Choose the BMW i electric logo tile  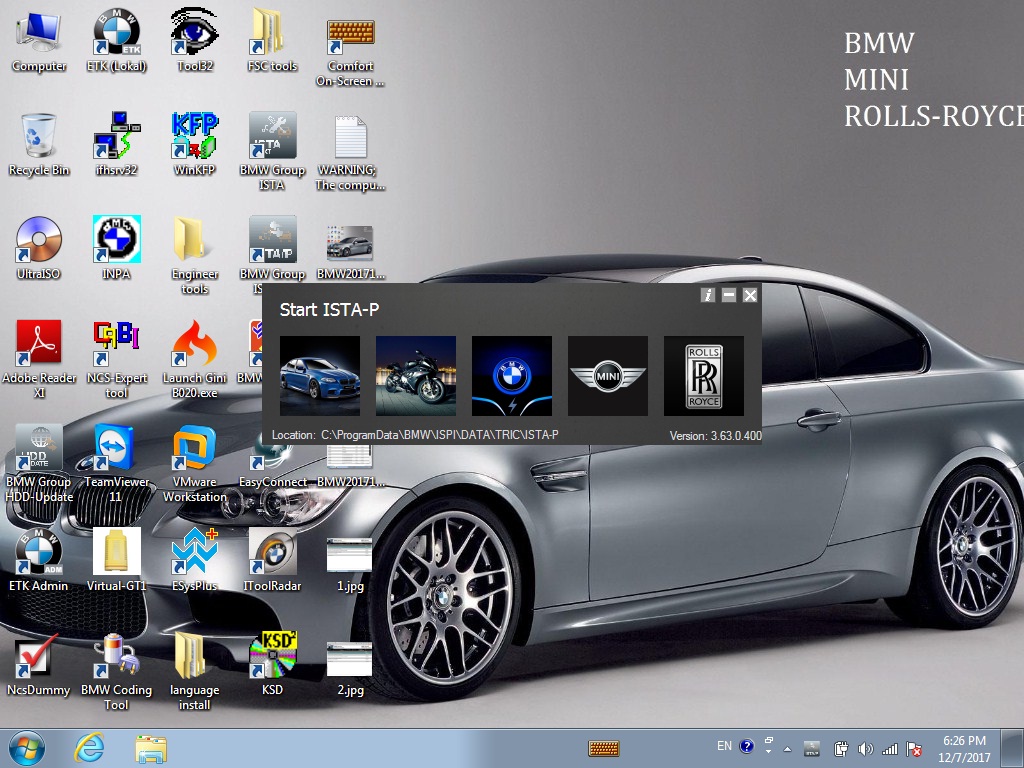511,376
